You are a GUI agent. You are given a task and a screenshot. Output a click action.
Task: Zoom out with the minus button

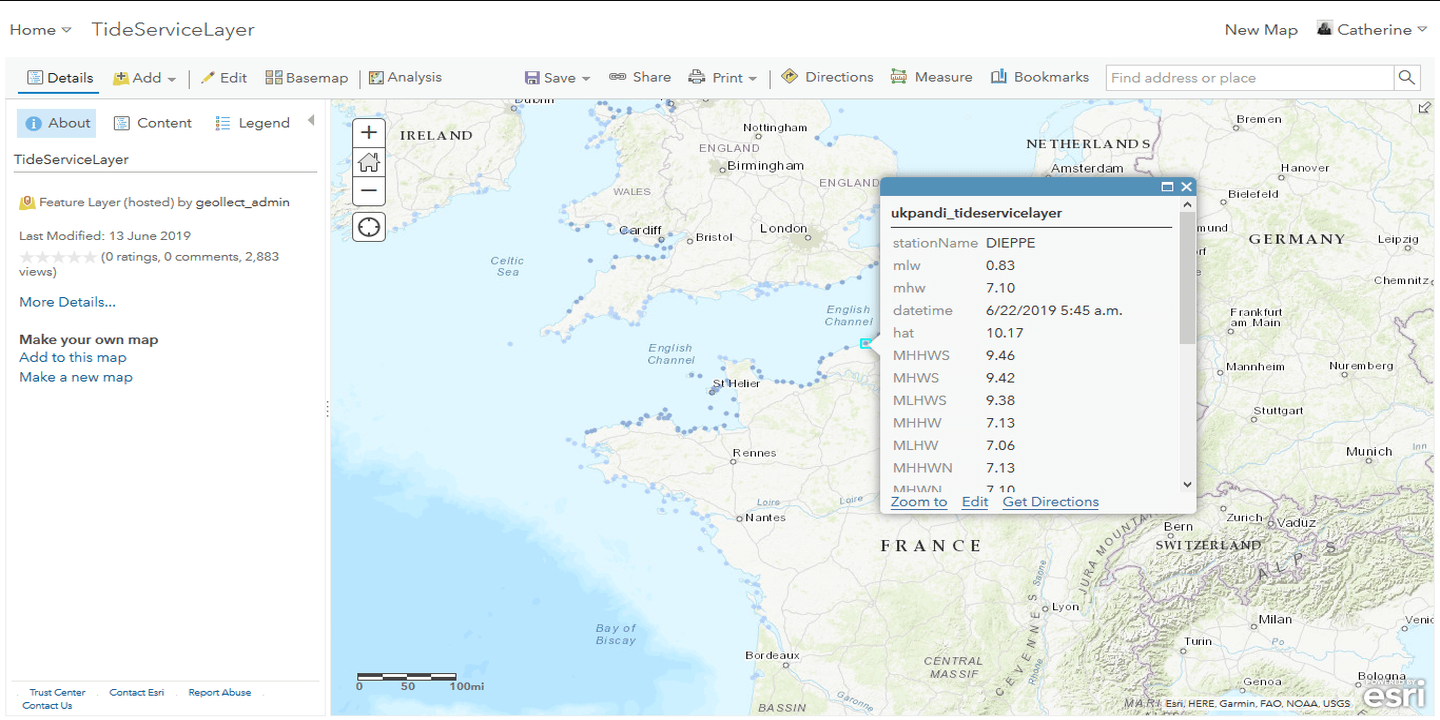click(x=369, y=190)
